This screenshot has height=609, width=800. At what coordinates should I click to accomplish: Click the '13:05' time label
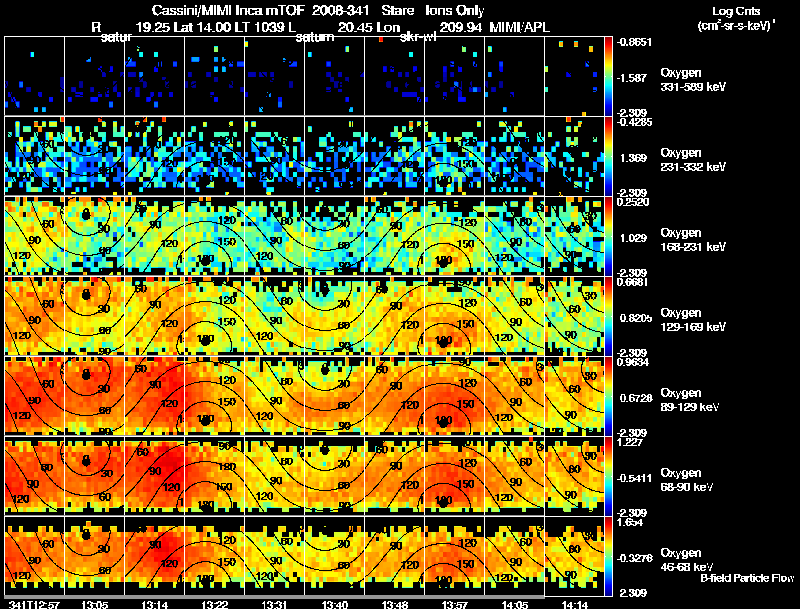(94, 604)
